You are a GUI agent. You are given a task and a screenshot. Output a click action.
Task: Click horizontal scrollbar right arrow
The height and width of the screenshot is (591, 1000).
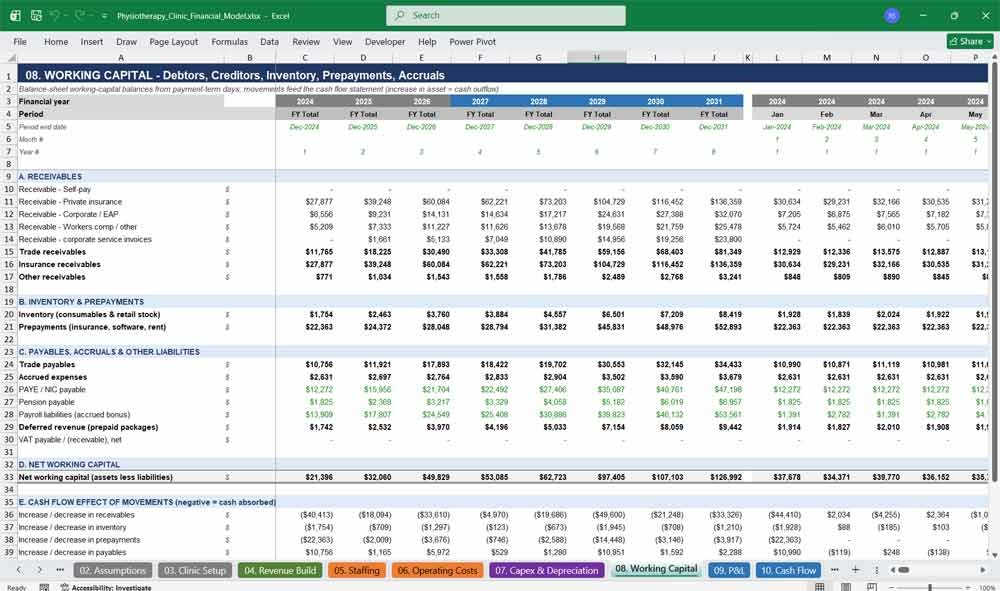(x=983, y=570)
